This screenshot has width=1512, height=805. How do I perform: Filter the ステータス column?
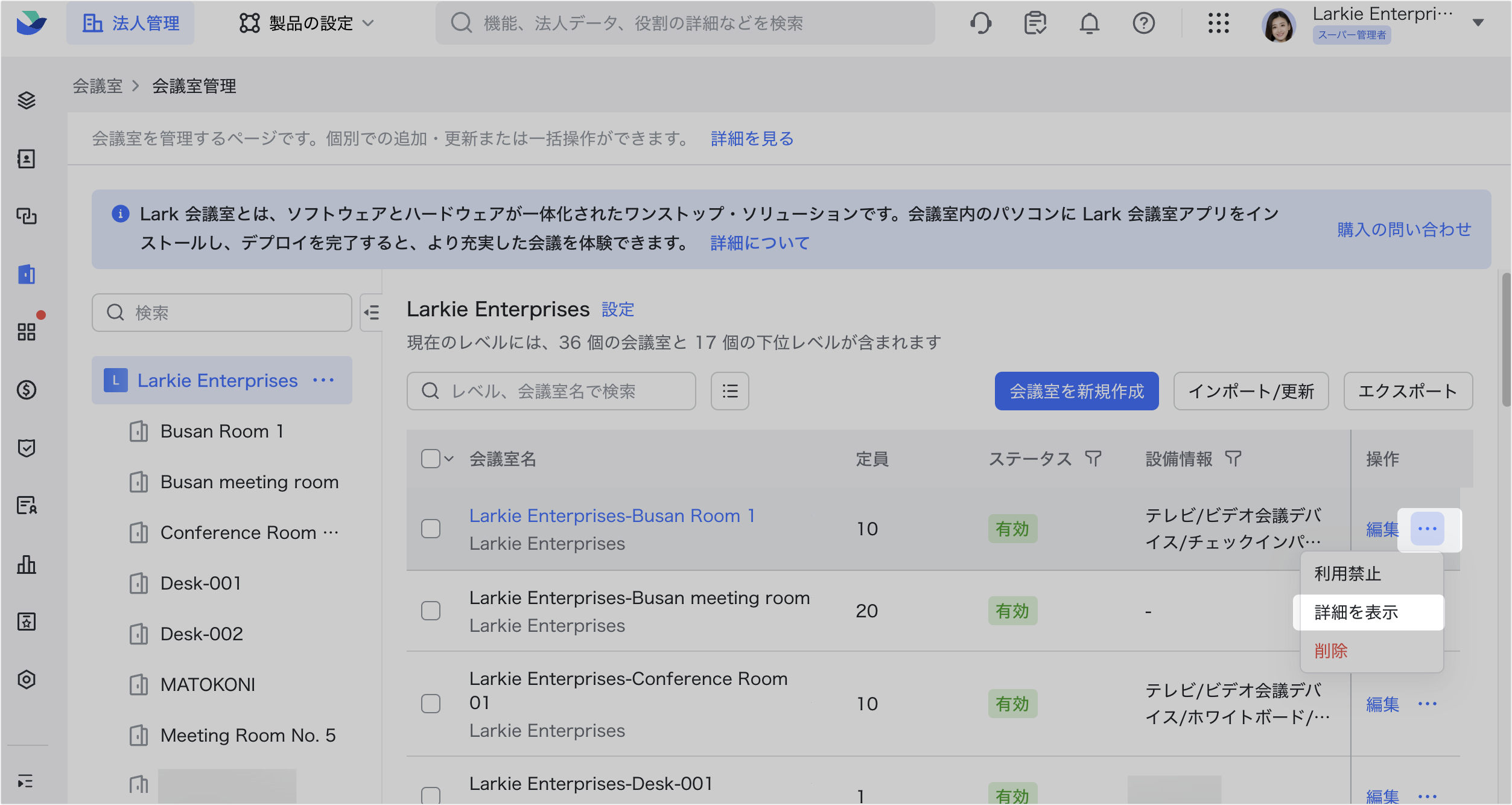coord(1093,459)
